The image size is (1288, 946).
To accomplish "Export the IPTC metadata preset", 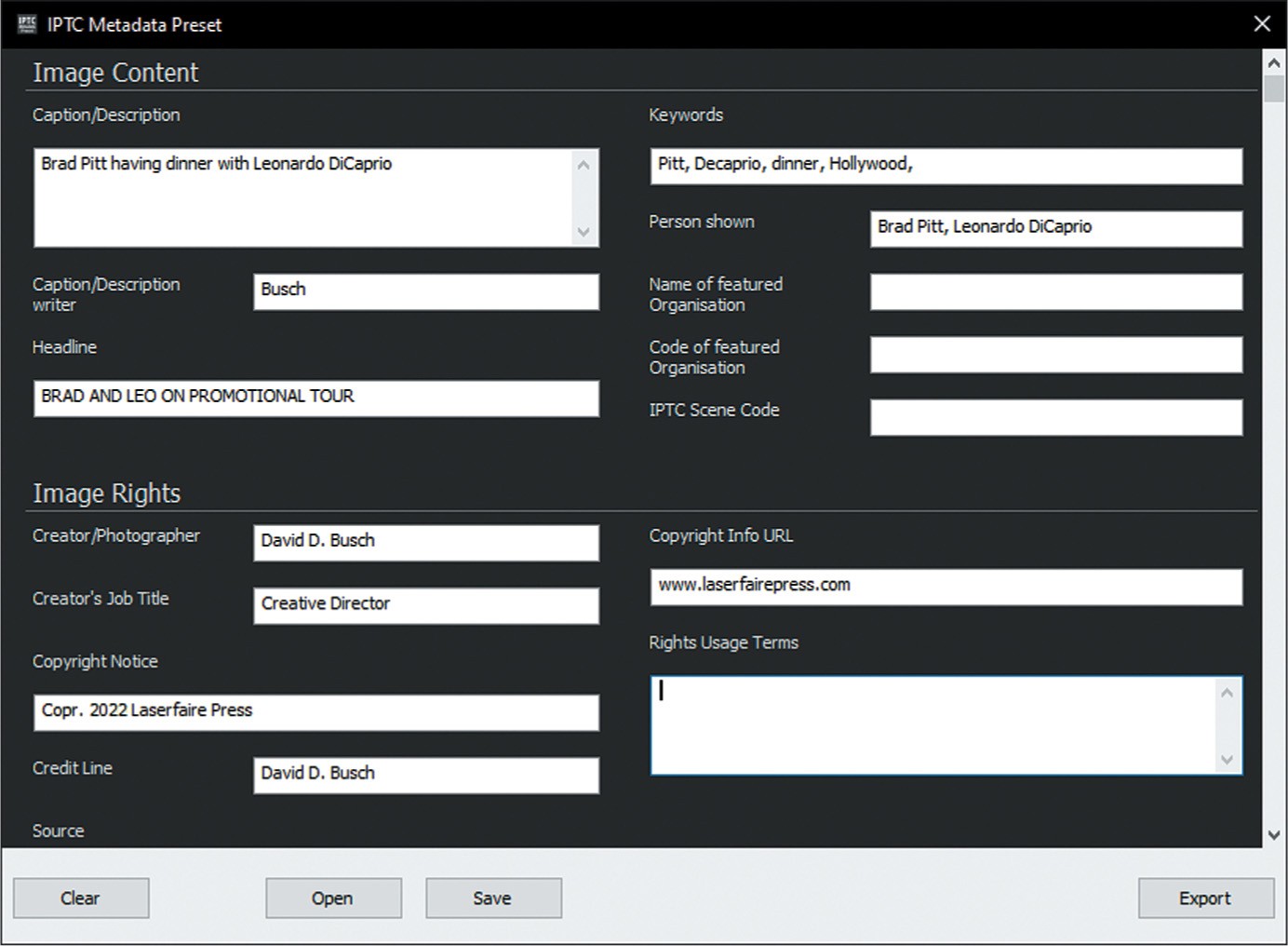I will (x=1206, y=899).
